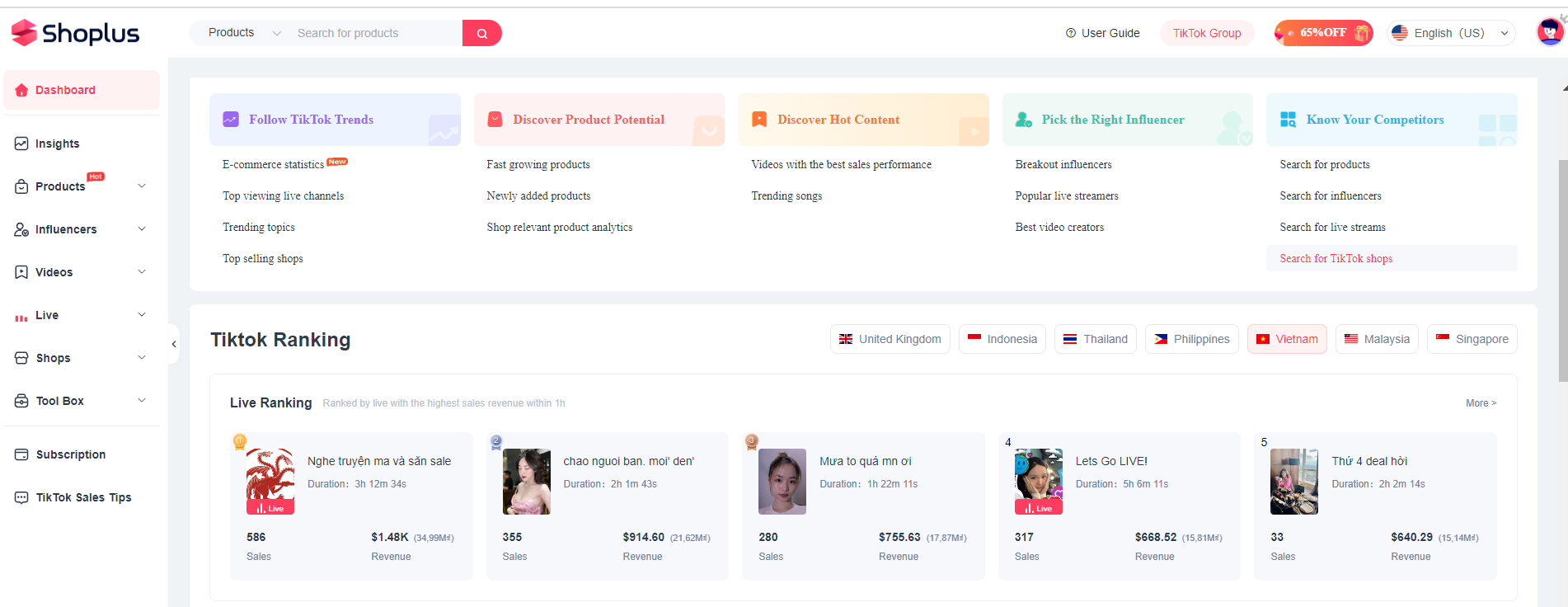The width and height of the screenshot is (1568, 607).
Task: Select the Singapore ranking tab
Action: click(x=1472, y=339)
